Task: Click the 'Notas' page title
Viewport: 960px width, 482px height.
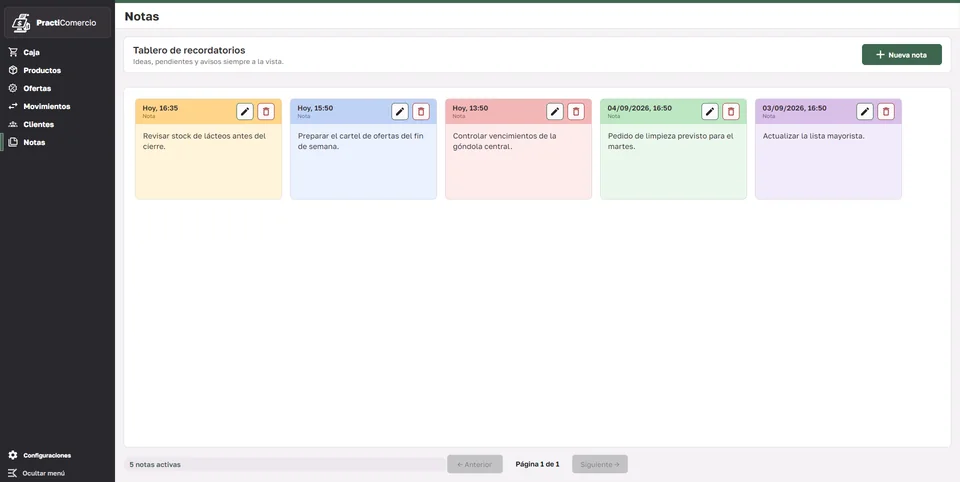Action: [x=142, y=17]
